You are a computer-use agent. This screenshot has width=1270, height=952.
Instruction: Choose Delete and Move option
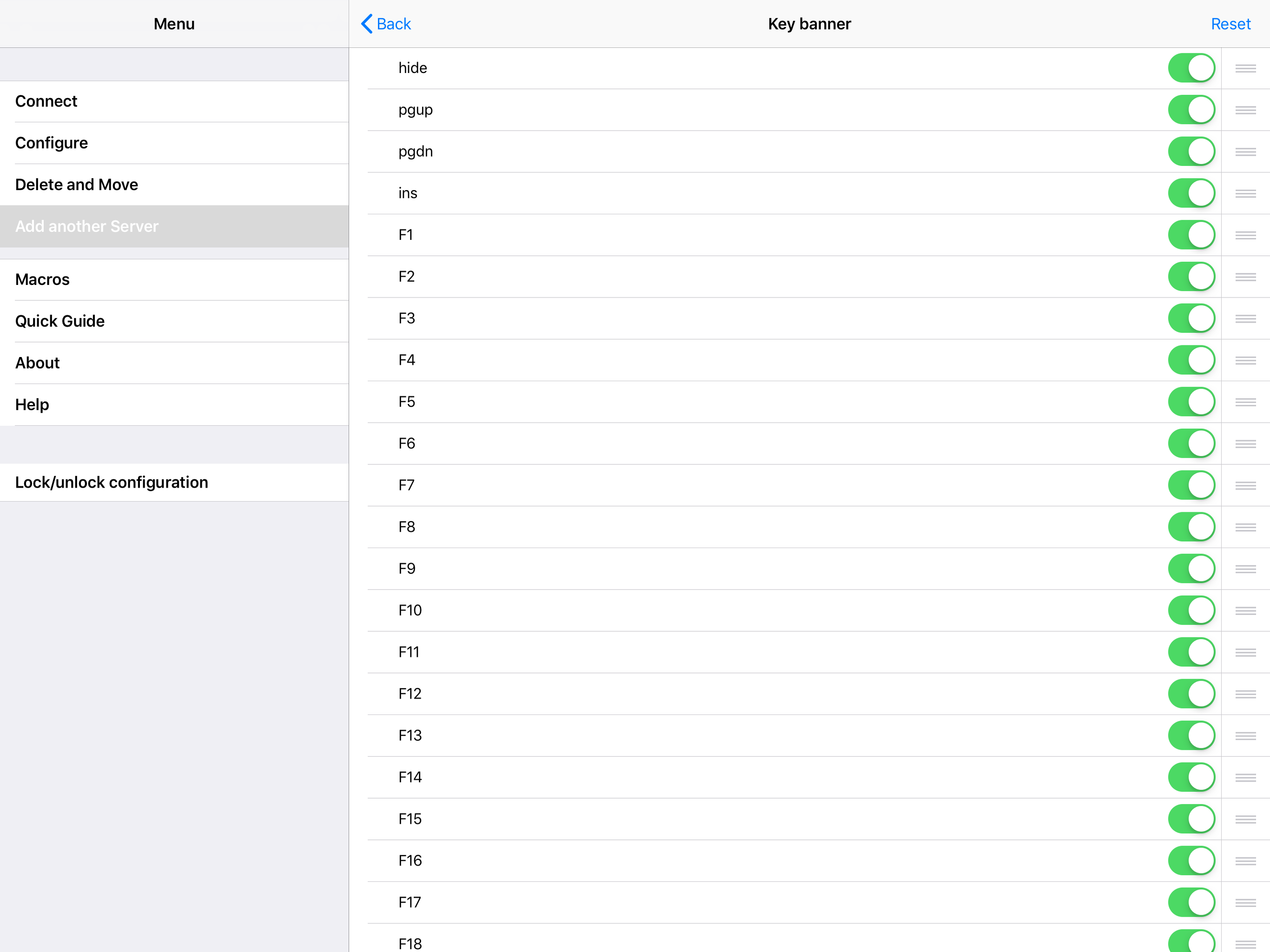pyautogui.click(x=76, y=185)
